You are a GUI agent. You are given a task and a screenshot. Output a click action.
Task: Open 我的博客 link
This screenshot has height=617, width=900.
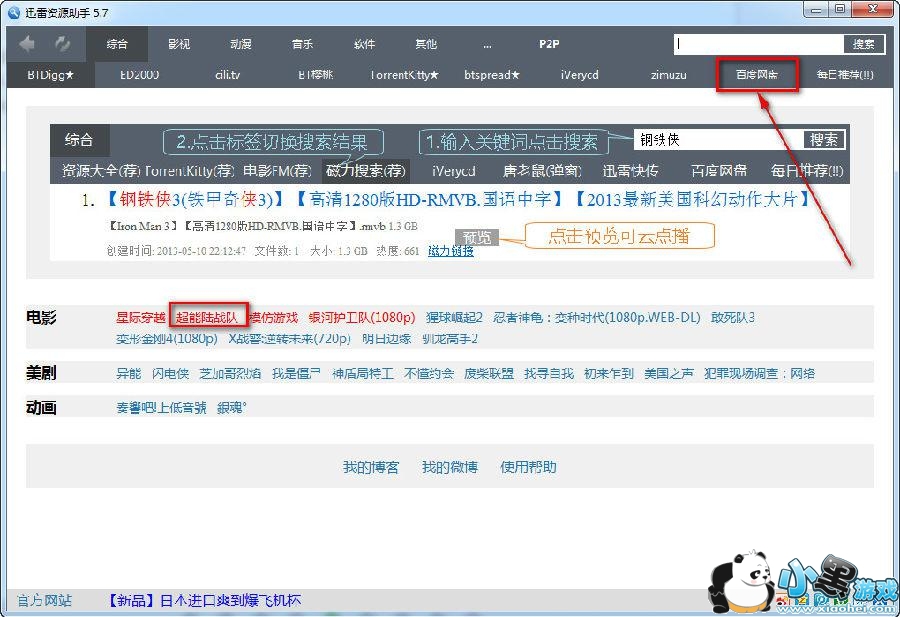[x=371, y=467]
